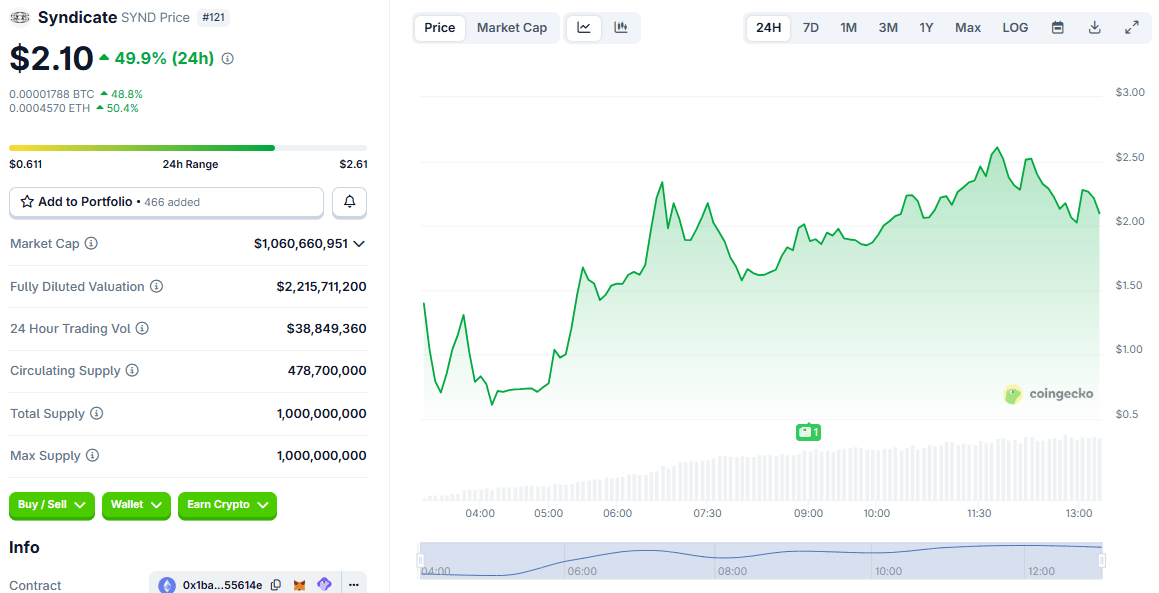Switch to candlestick chart view
This screenshot has width=1159, height=593.
(x=620, y=28)
